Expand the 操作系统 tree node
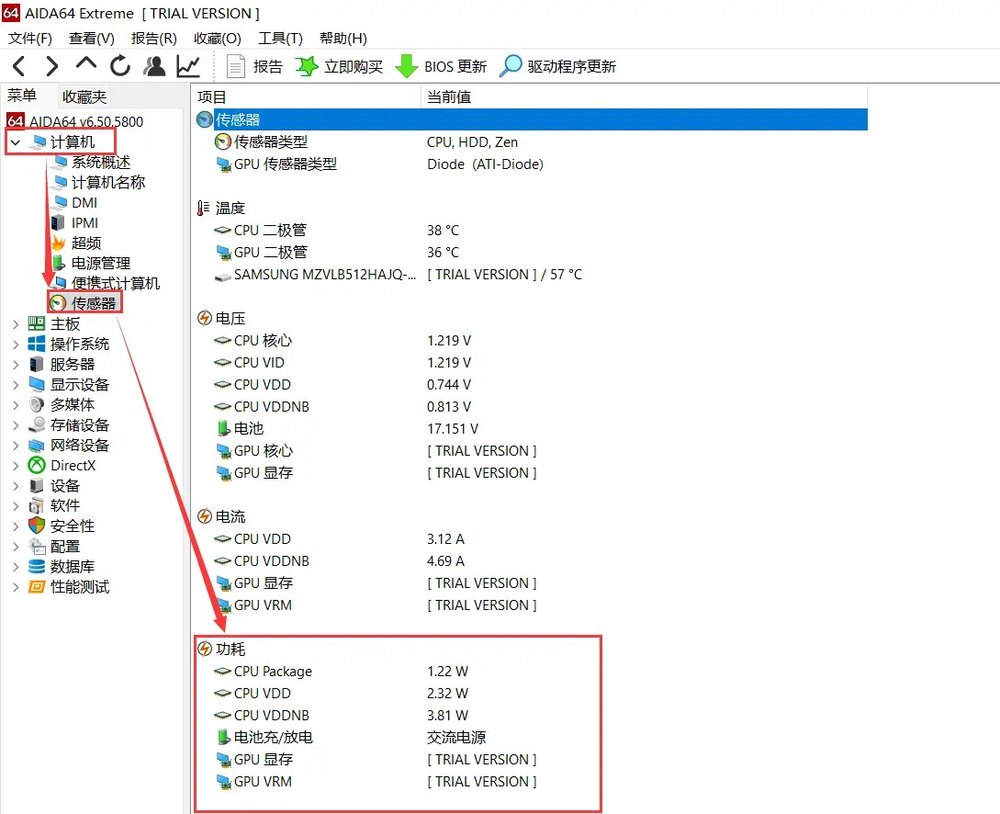This screenshot has width=1000, height=814. pos(16,344)
